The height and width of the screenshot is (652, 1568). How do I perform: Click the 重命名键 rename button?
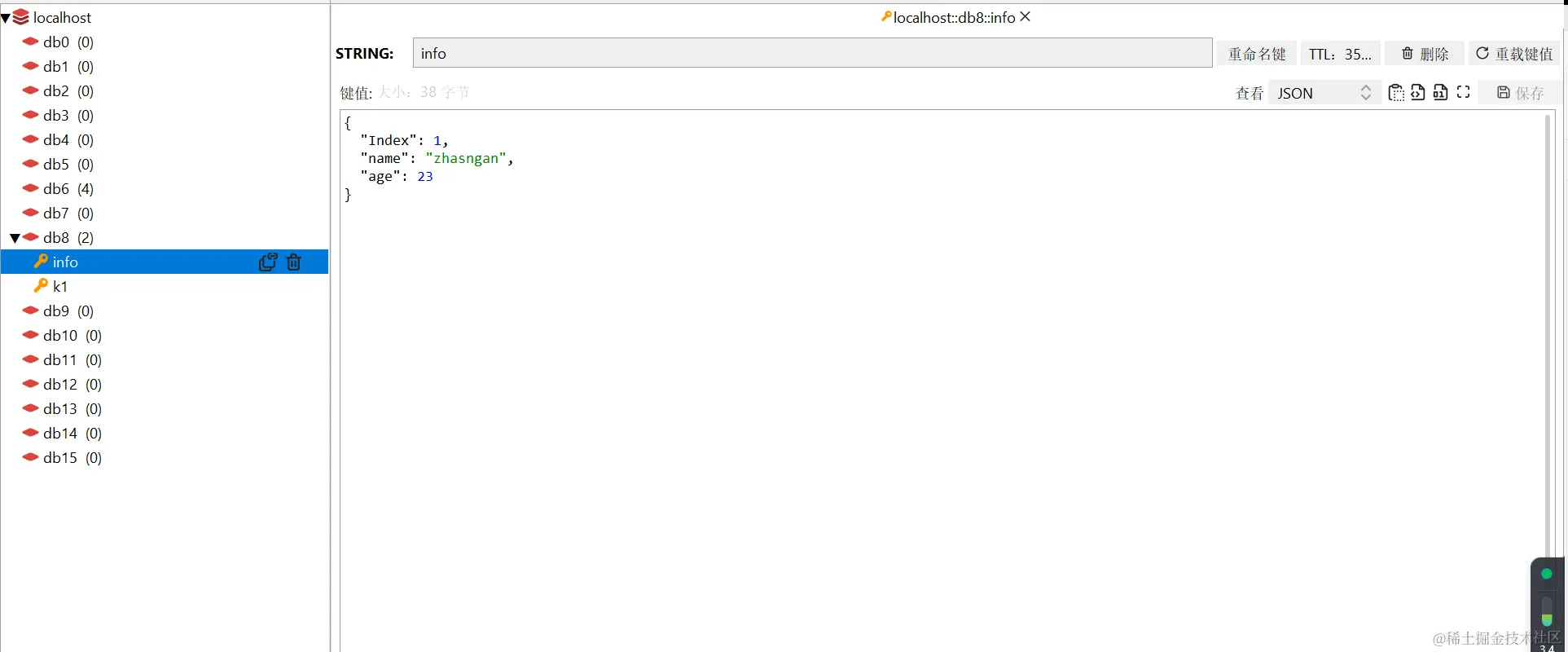(1257, 54)
